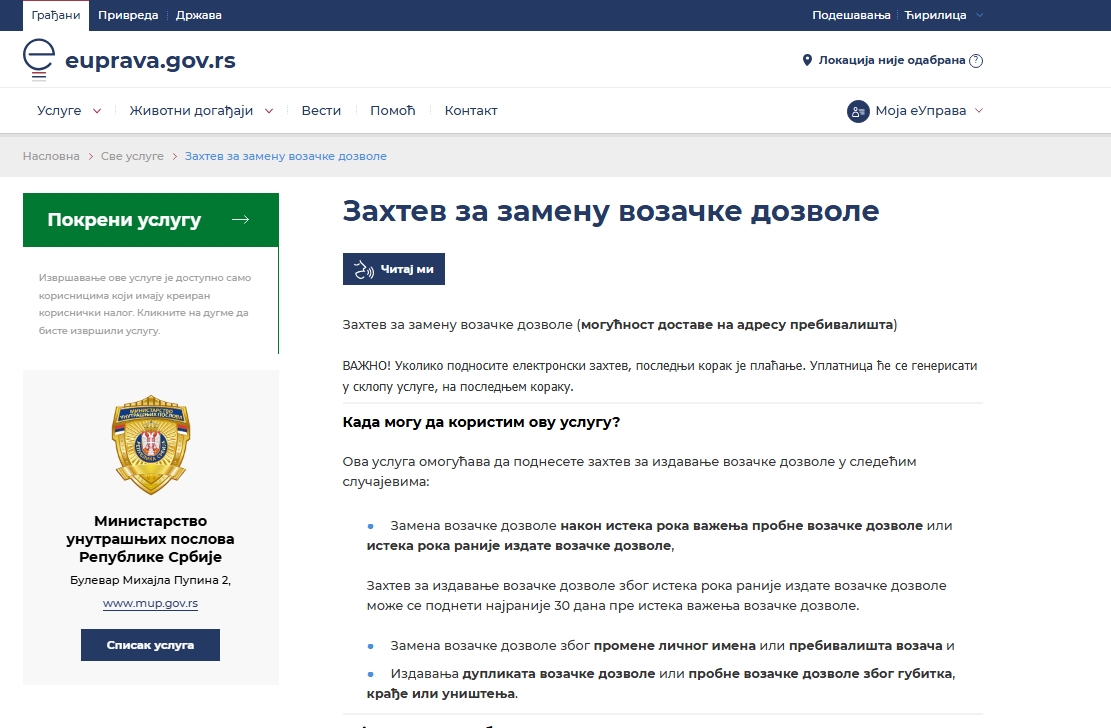Switch to the Привреда tab
Screen dimensions: 1111x728
(x=128, y=15)
